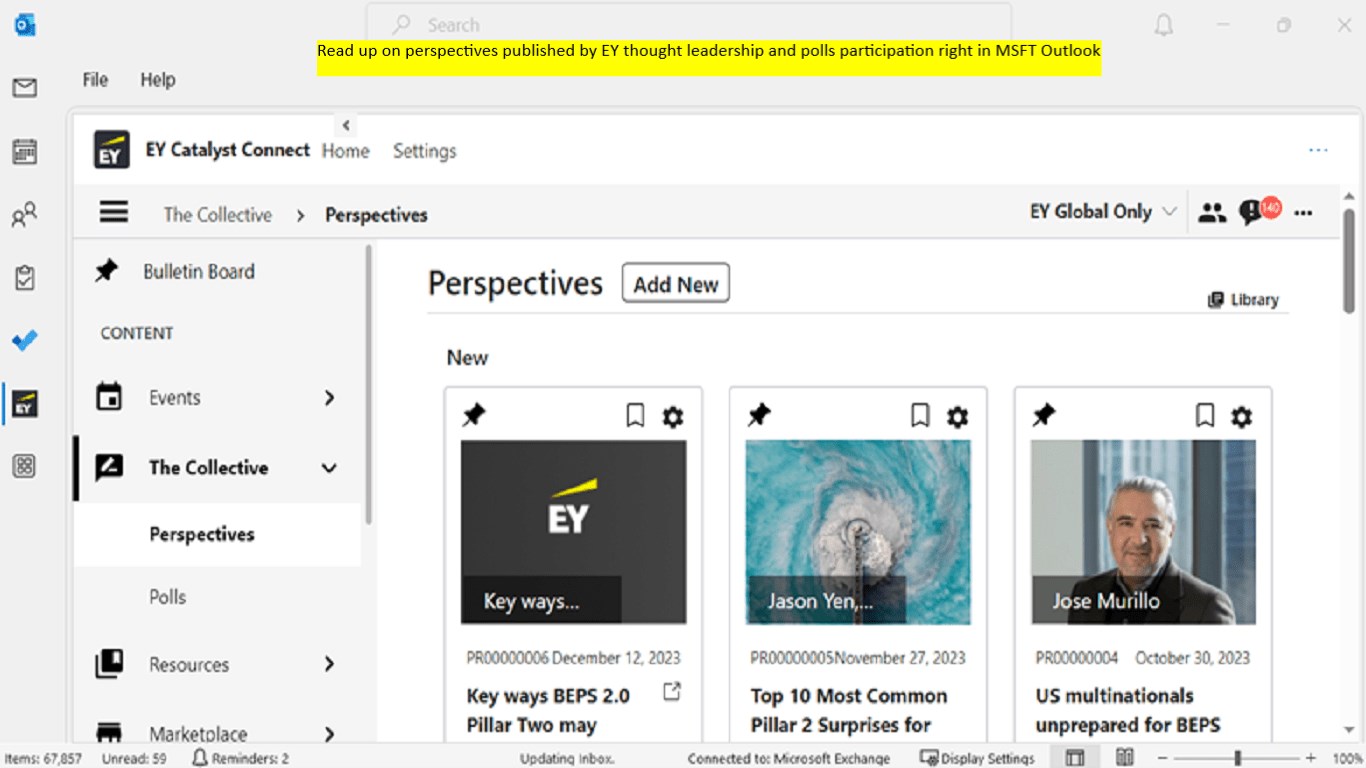Click the chat notifications icon with badge

coord(1251,212)
